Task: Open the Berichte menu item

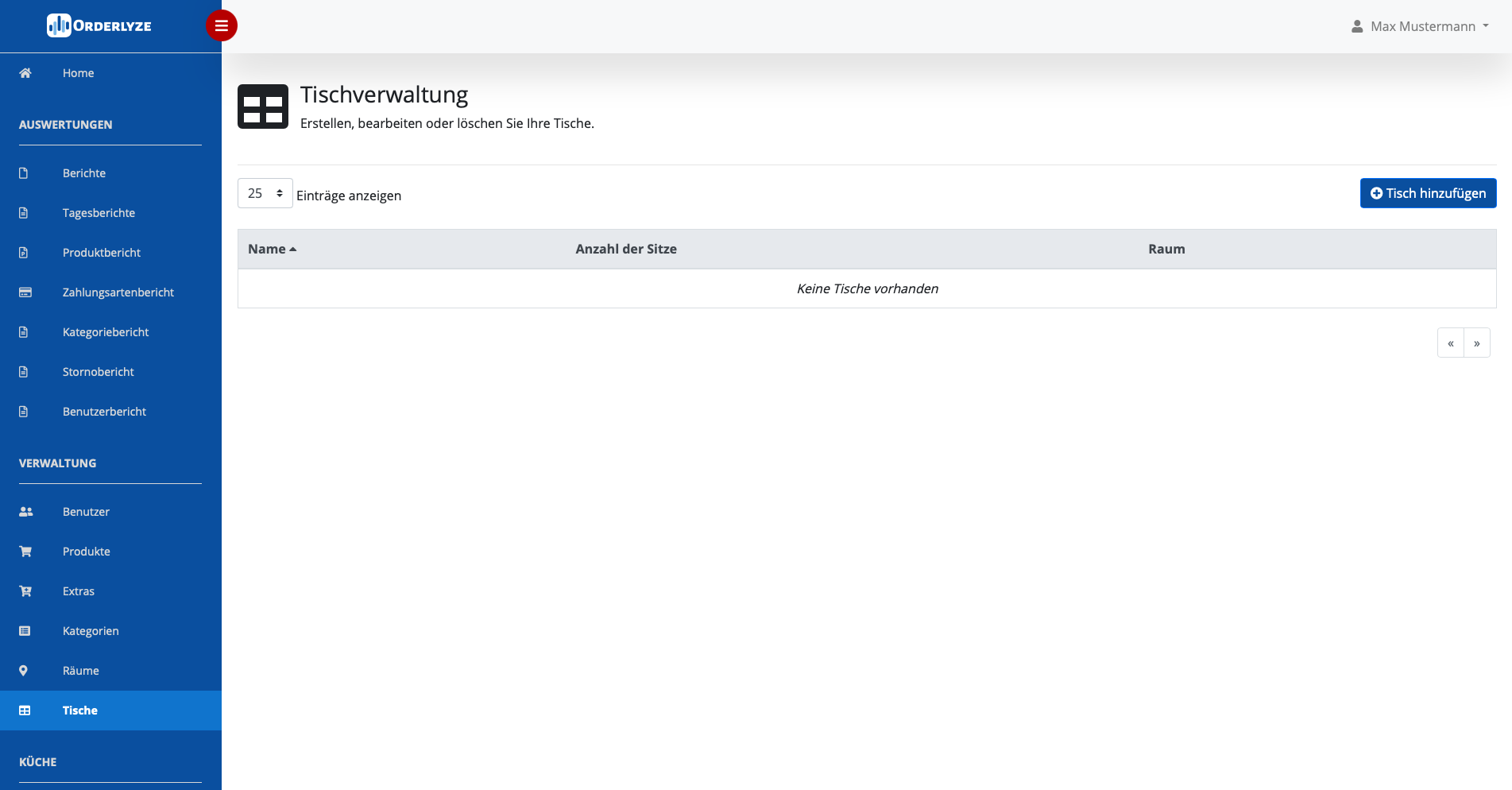Action: click(x=110, y=173)
